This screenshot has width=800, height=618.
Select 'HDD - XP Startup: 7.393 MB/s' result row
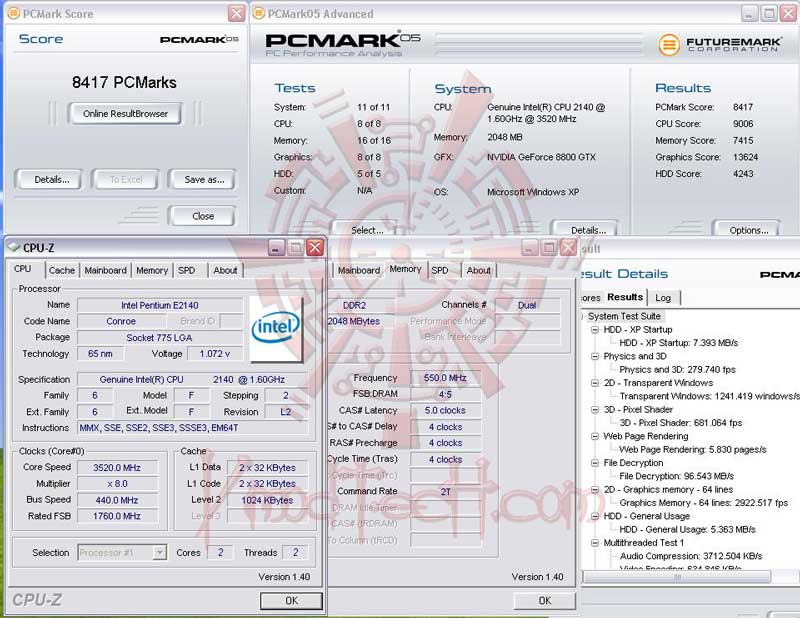(679, 343)
